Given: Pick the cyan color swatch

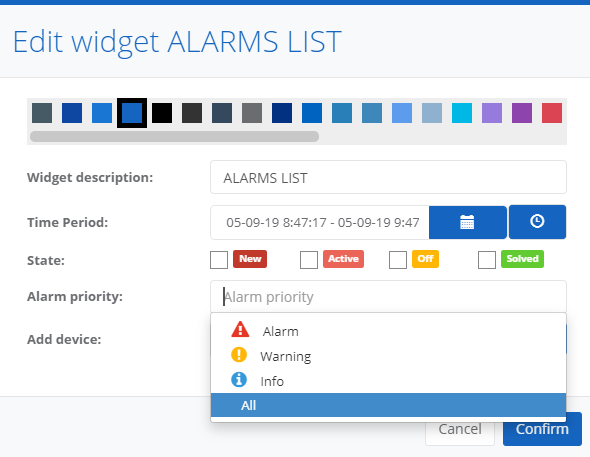Looking at the screenshot, I should coord(462,113).
